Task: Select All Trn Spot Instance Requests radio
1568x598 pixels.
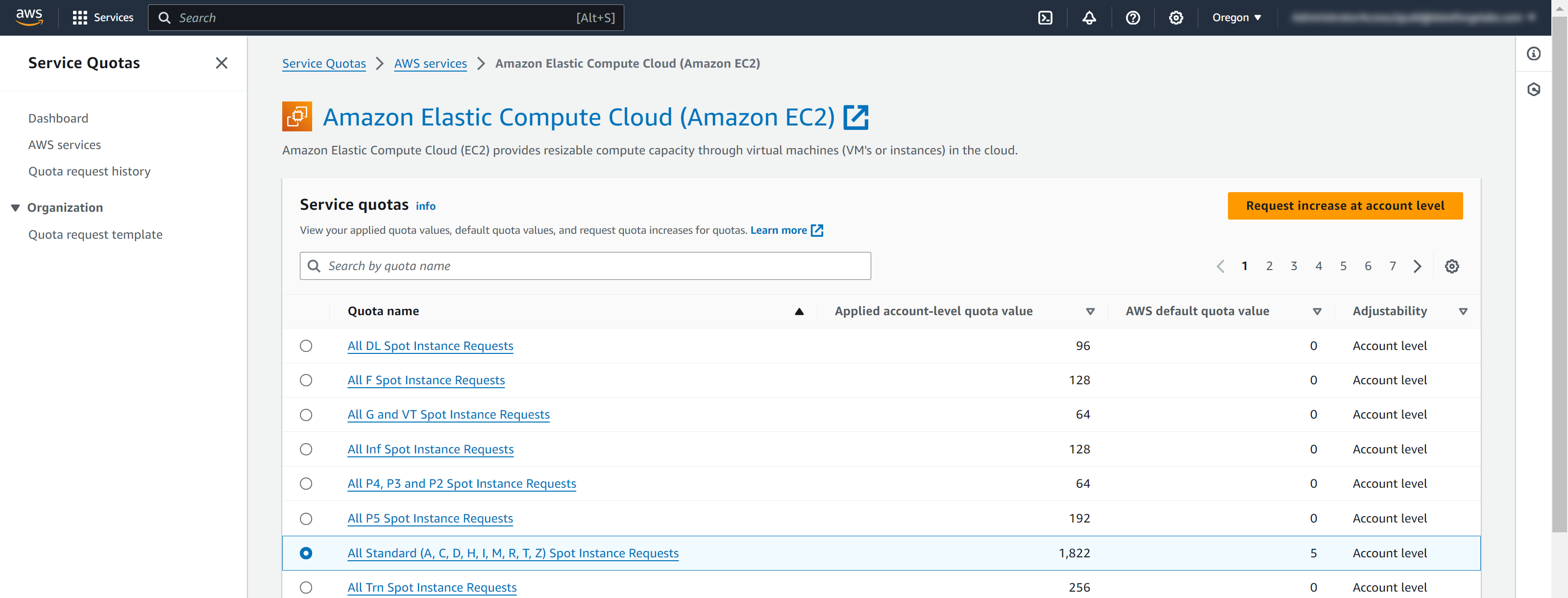Action: tap(306, 588)
